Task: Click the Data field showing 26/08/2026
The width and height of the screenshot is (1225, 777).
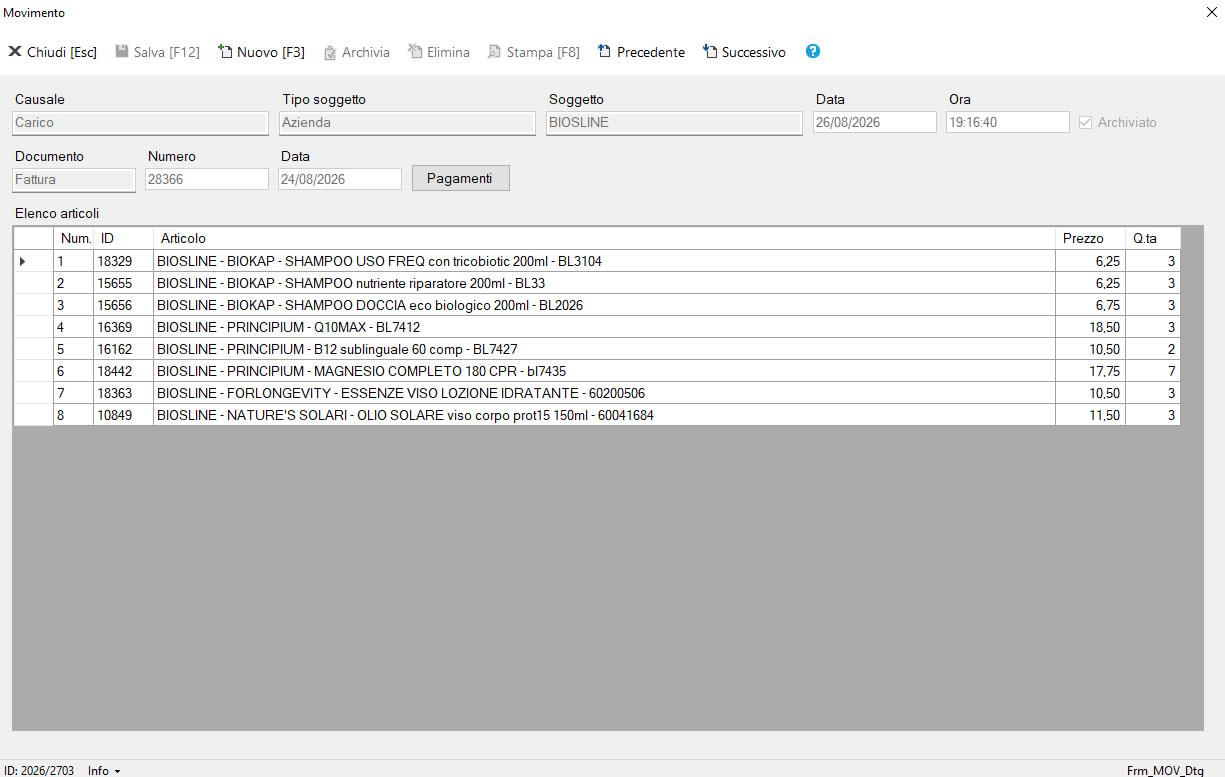Action: click(x=875, y=122)
